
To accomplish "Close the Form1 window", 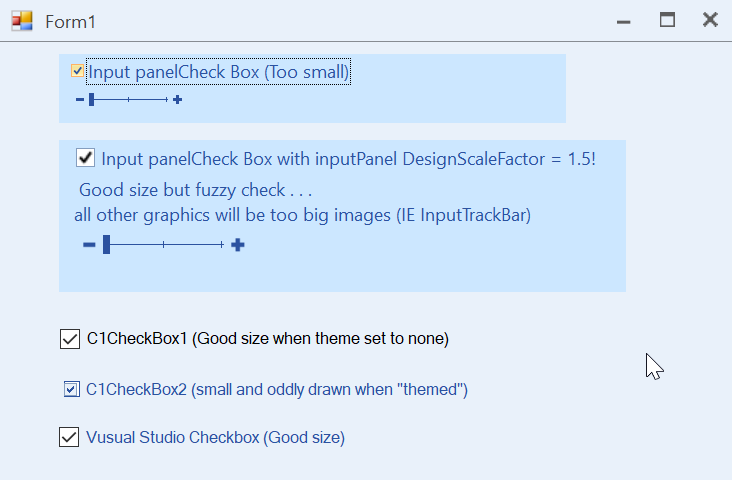I will coord(710,19).
